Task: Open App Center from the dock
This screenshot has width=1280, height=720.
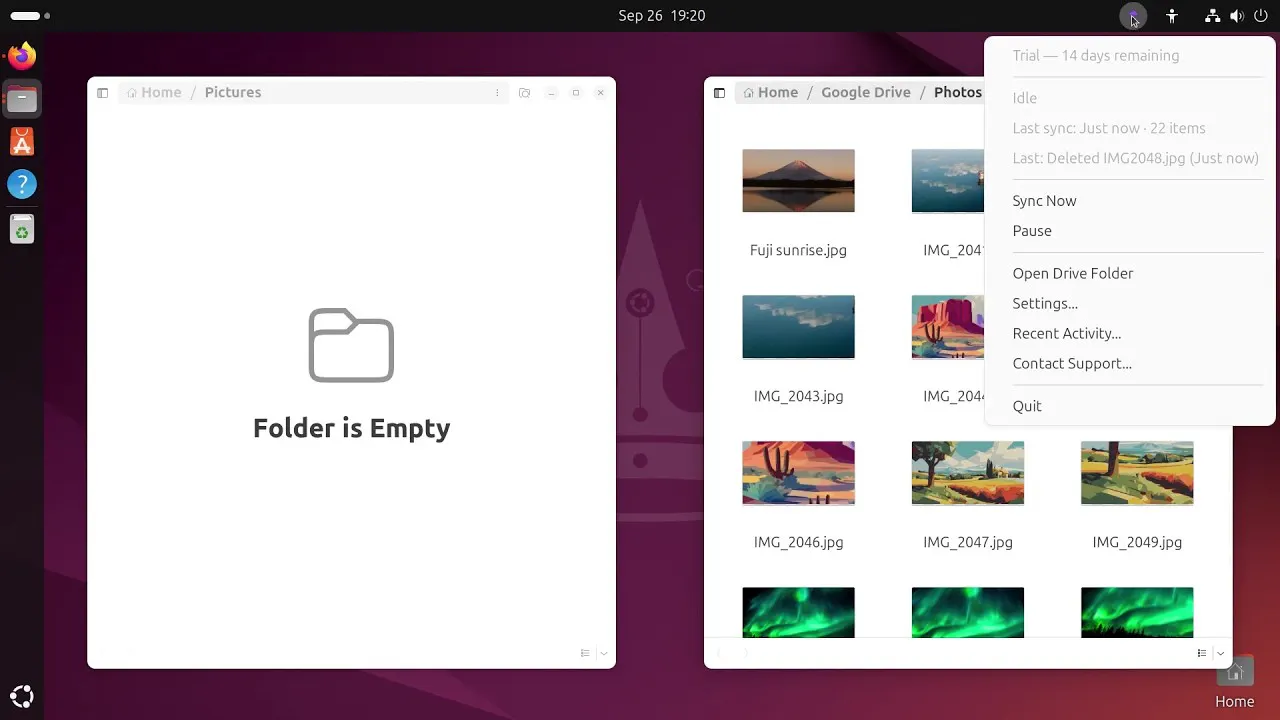Action: (x=22, y=142)
